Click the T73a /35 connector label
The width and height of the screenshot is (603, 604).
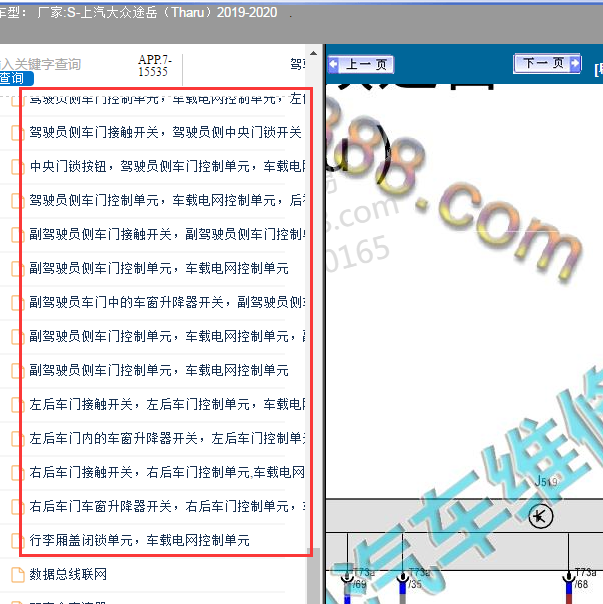(x=418, y=578)
